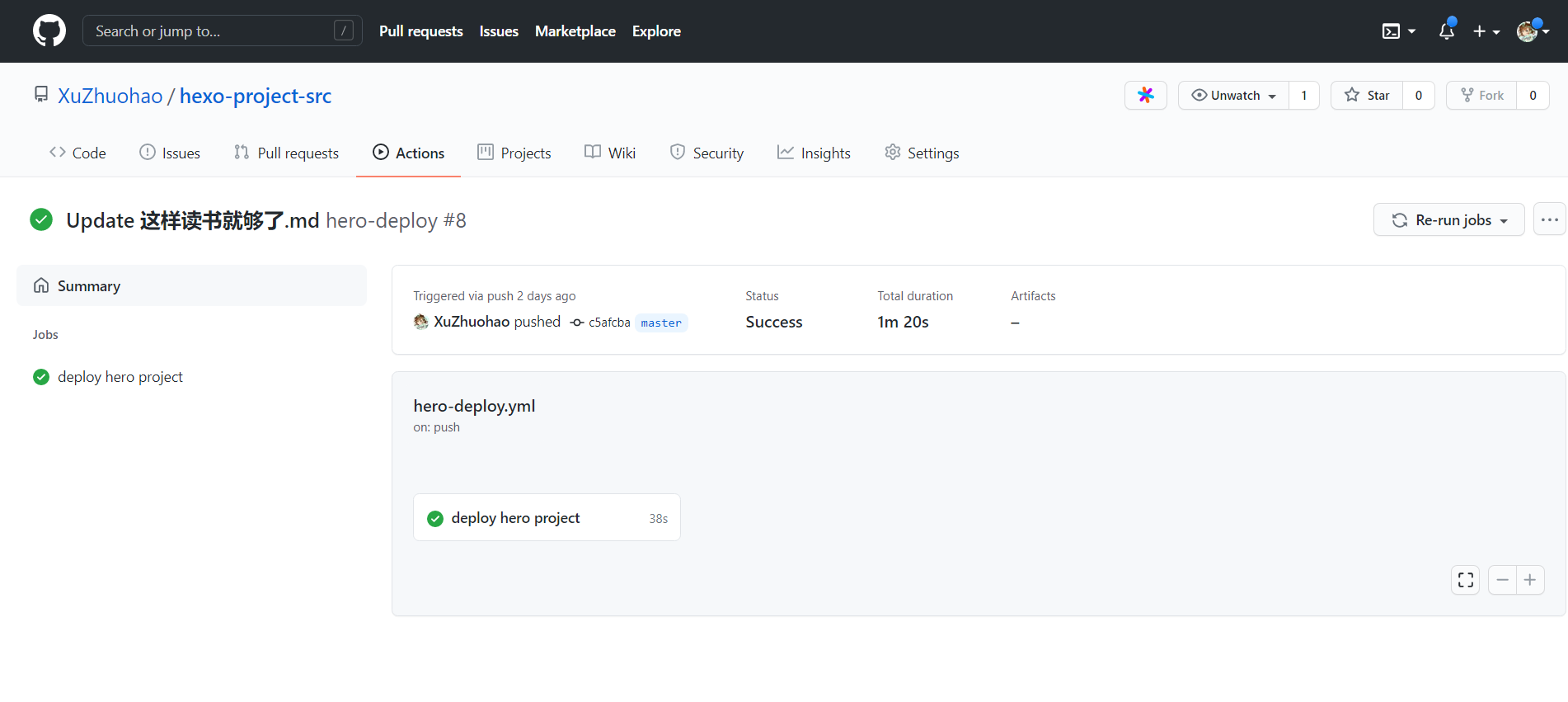This screenshot has width=1568, height=702.
Task: Open the three-dots more options menu
Action: tap(1549, 219)
